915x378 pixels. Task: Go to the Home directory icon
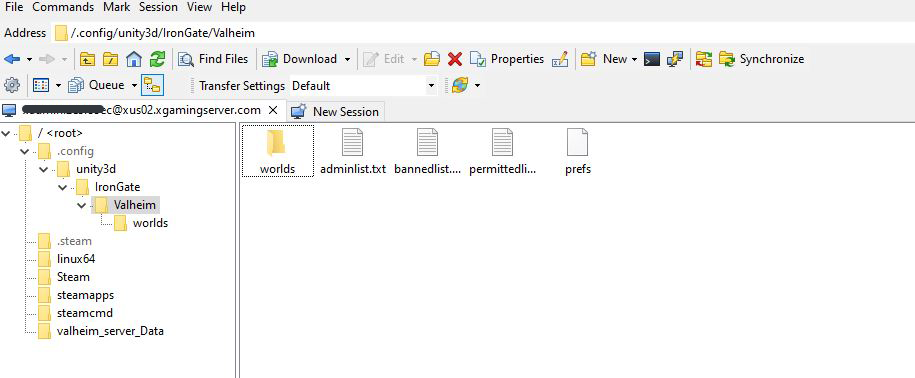click(x=134, y=59)
